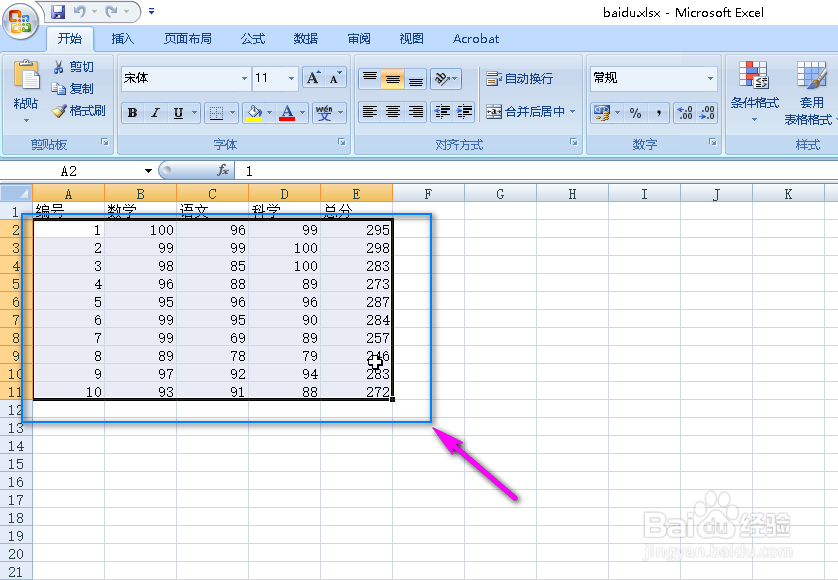Screen dimensions: 838x580
Task: Apply yellow fill color
Action: (x=254, y=113)
